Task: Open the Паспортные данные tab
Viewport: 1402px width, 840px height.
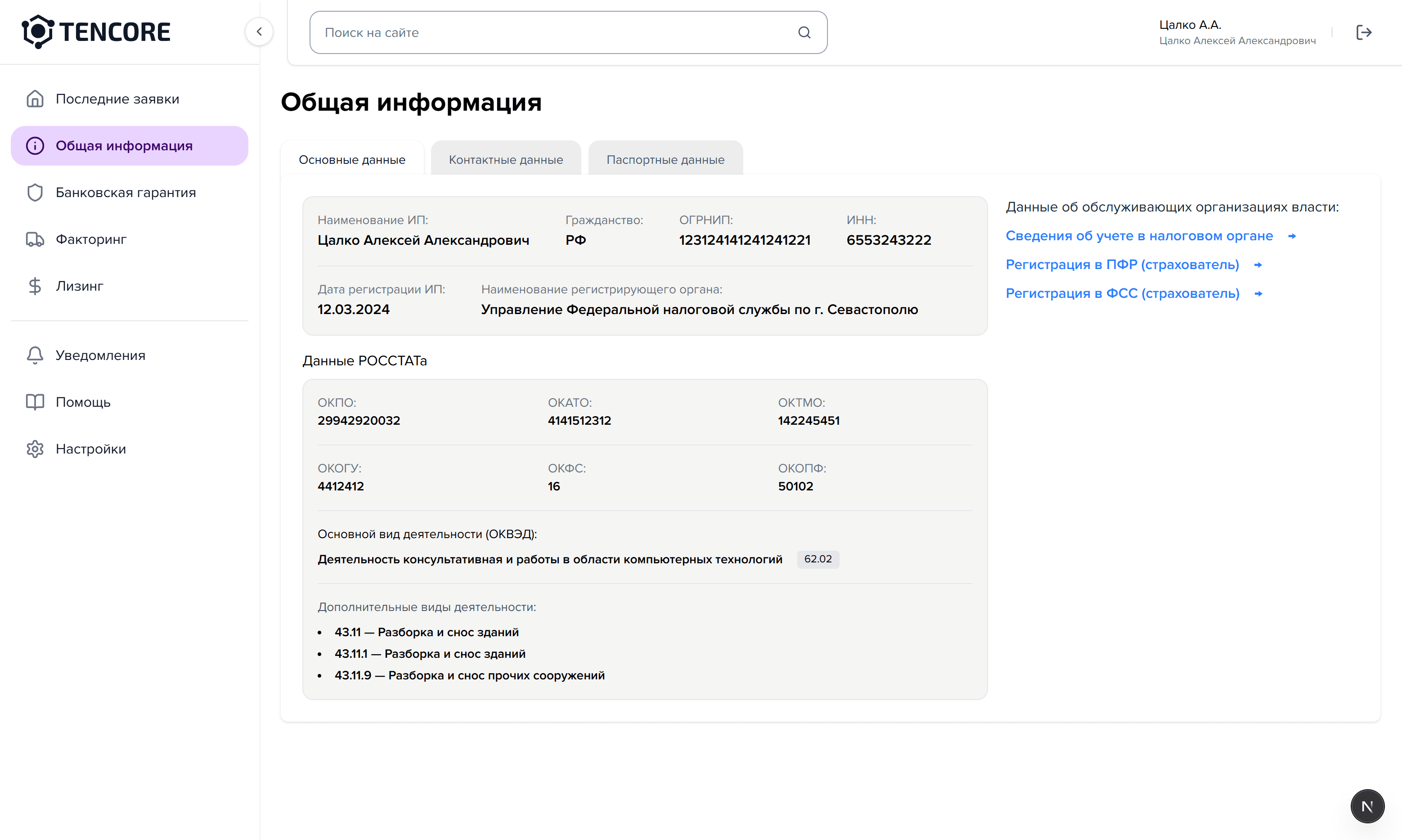Action: click(x=665, y=159)
